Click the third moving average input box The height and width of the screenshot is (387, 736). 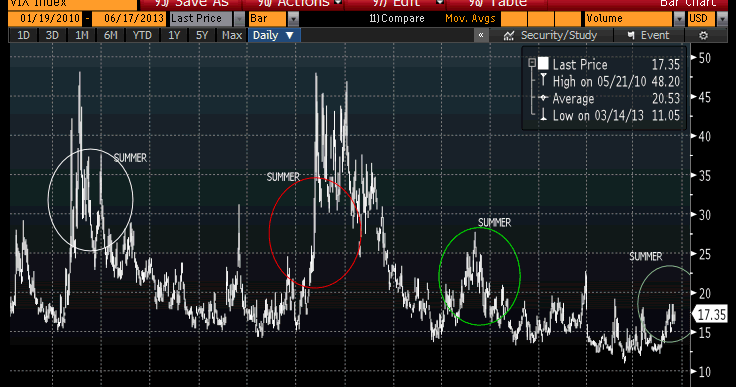tap(567, 19)
